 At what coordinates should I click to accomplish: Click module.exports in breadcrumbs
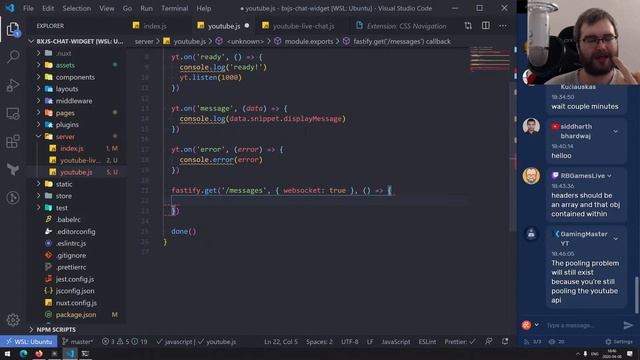click(x=309, y=41)
